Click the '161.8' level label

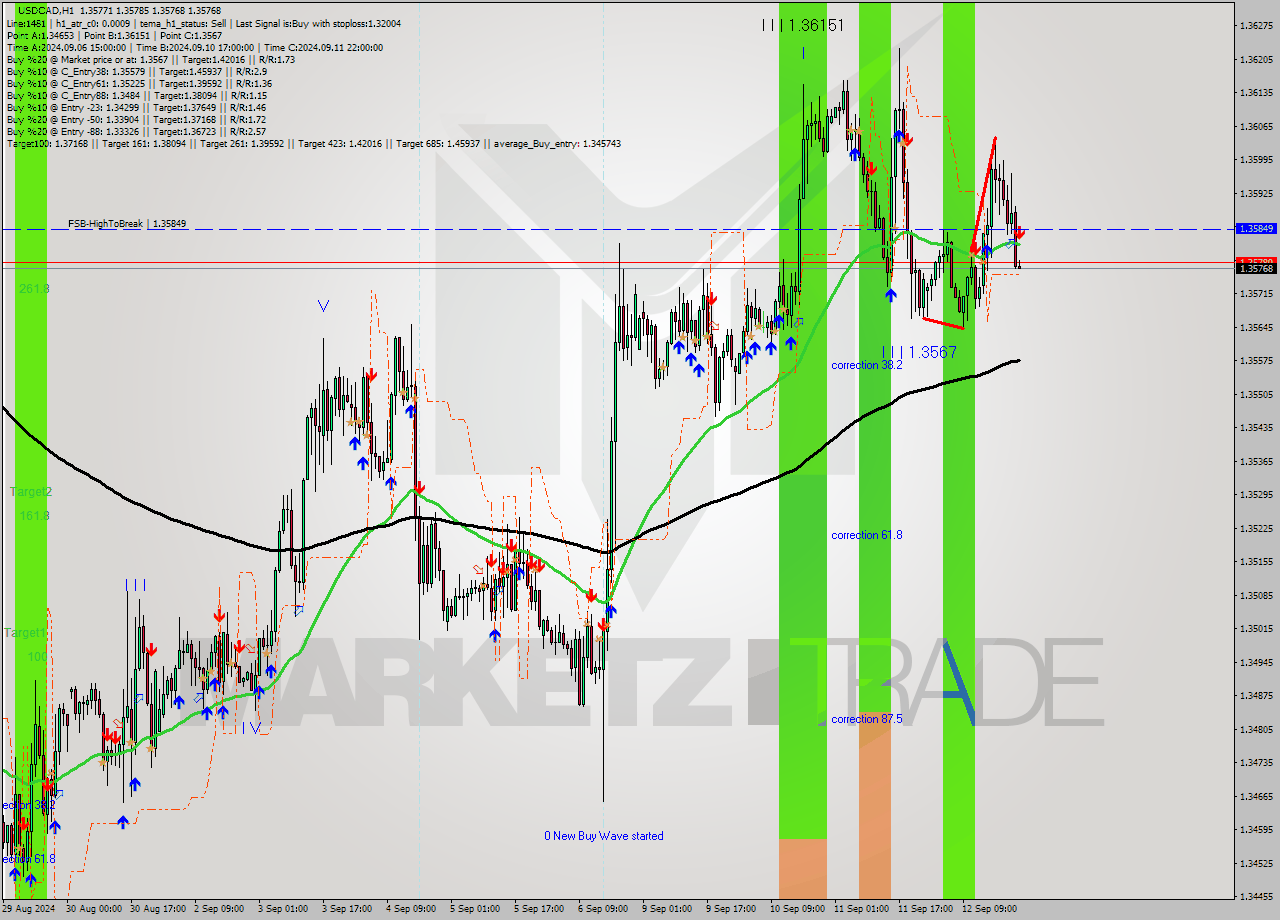point(34,516)
